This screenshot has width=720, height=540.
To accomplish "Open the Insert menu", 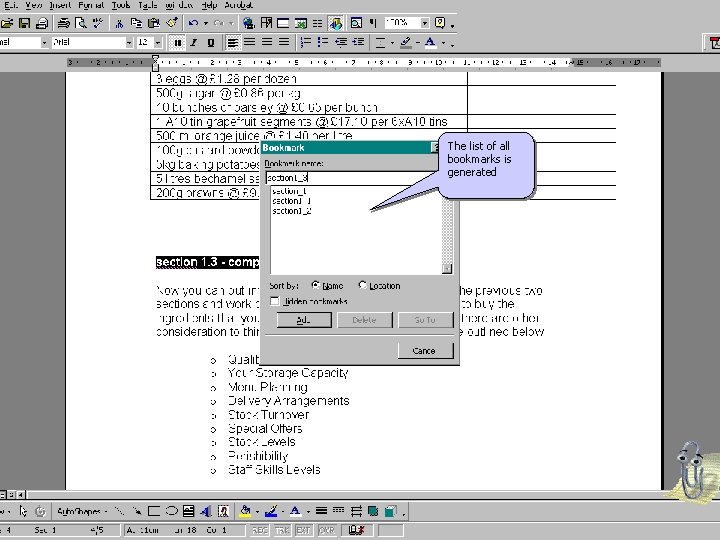I will tap(60, 5).
